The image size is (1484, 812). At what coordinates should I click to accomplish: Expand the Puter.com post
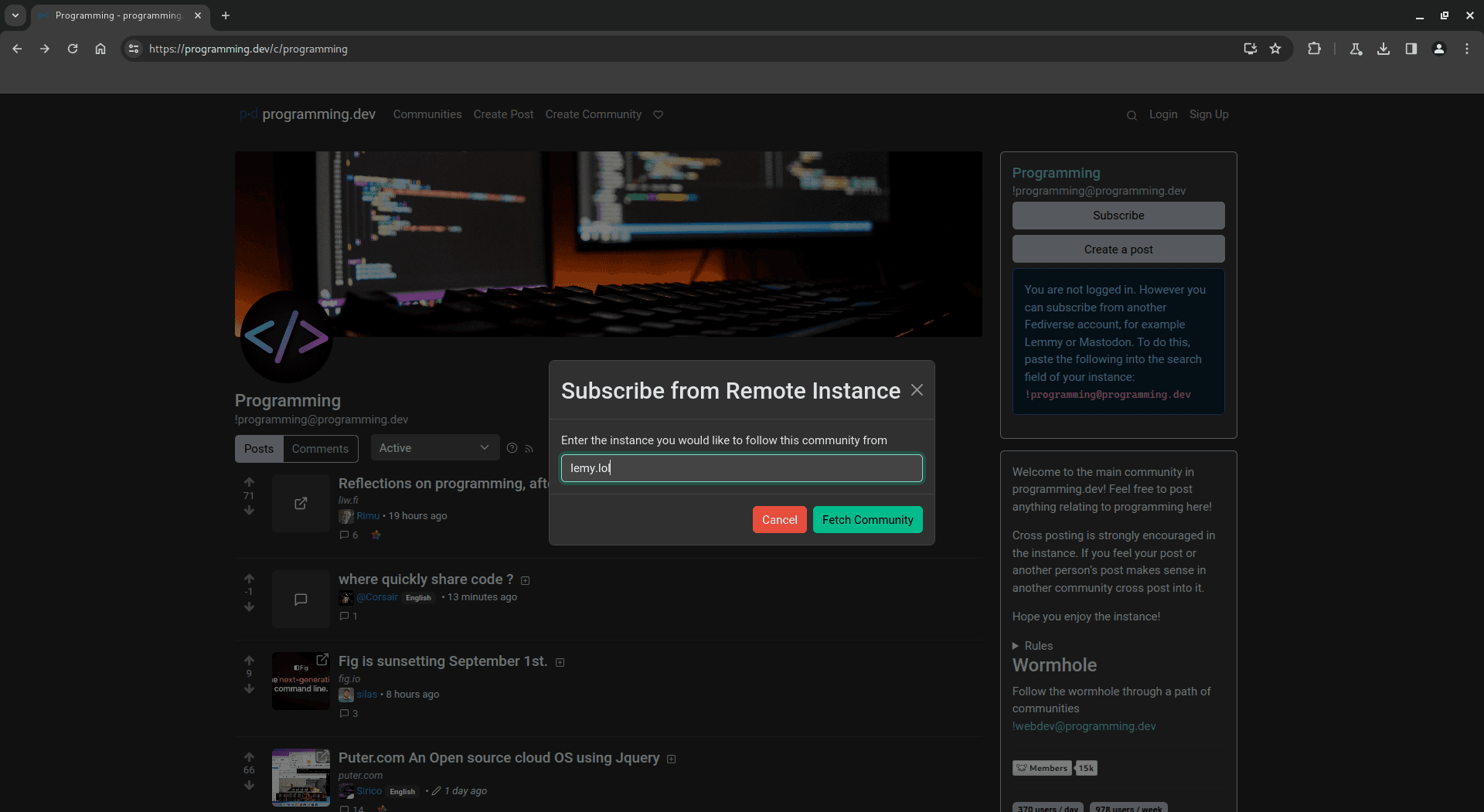coord(672,759)
